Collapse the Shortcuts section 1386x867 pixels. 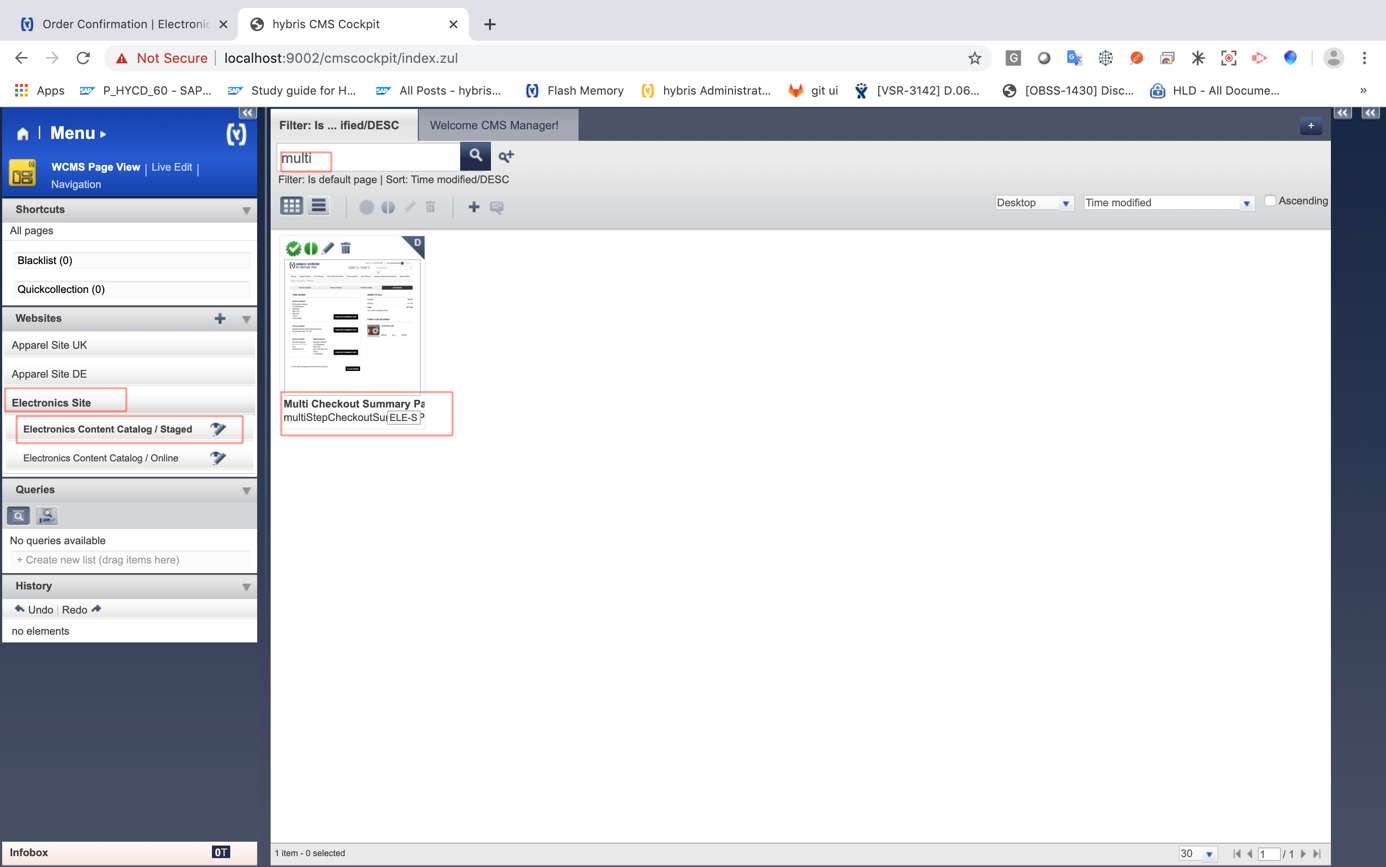[x=246, y=211]
